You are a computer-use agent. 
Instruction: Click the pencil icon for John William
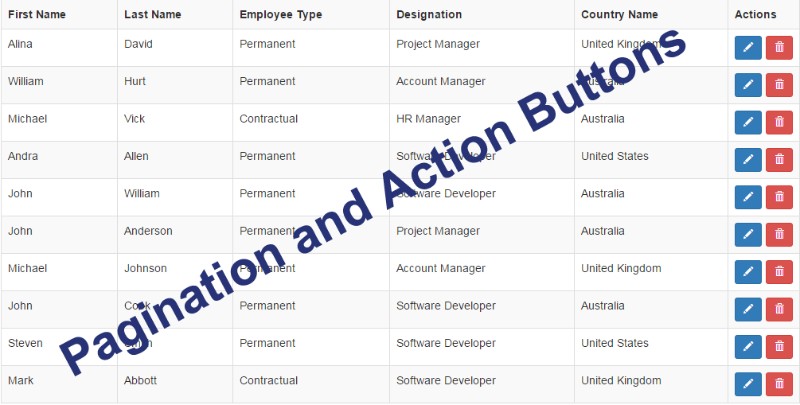[748, 197]
